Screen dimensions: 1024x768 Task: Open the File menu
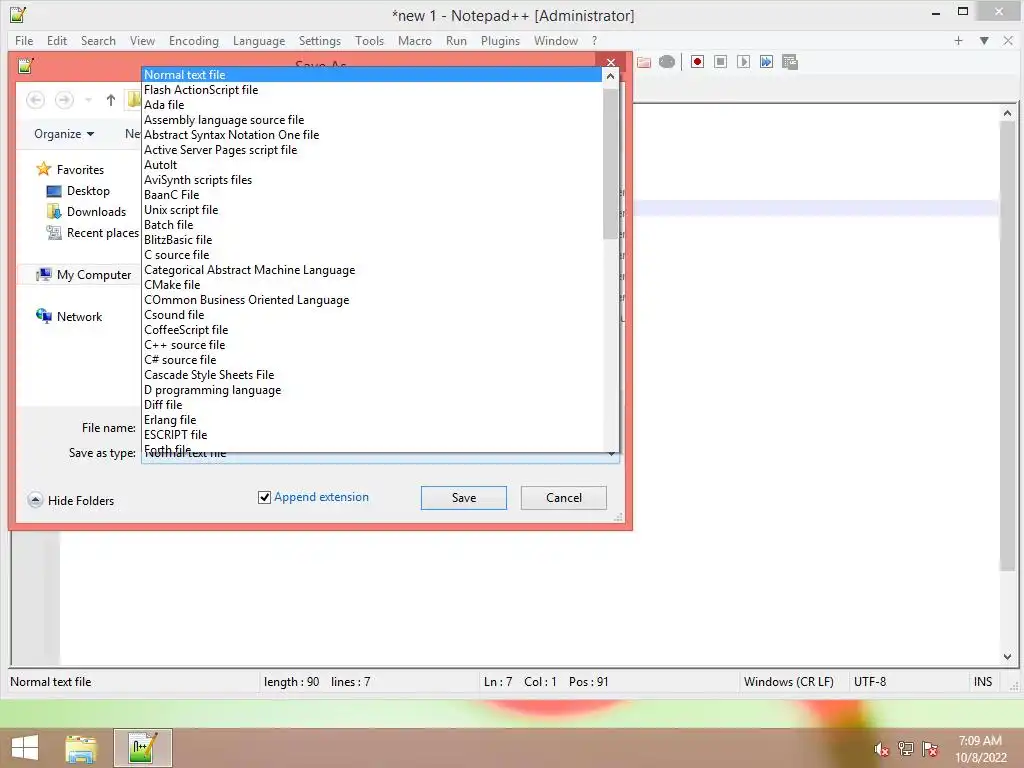(x=24, y=40)
